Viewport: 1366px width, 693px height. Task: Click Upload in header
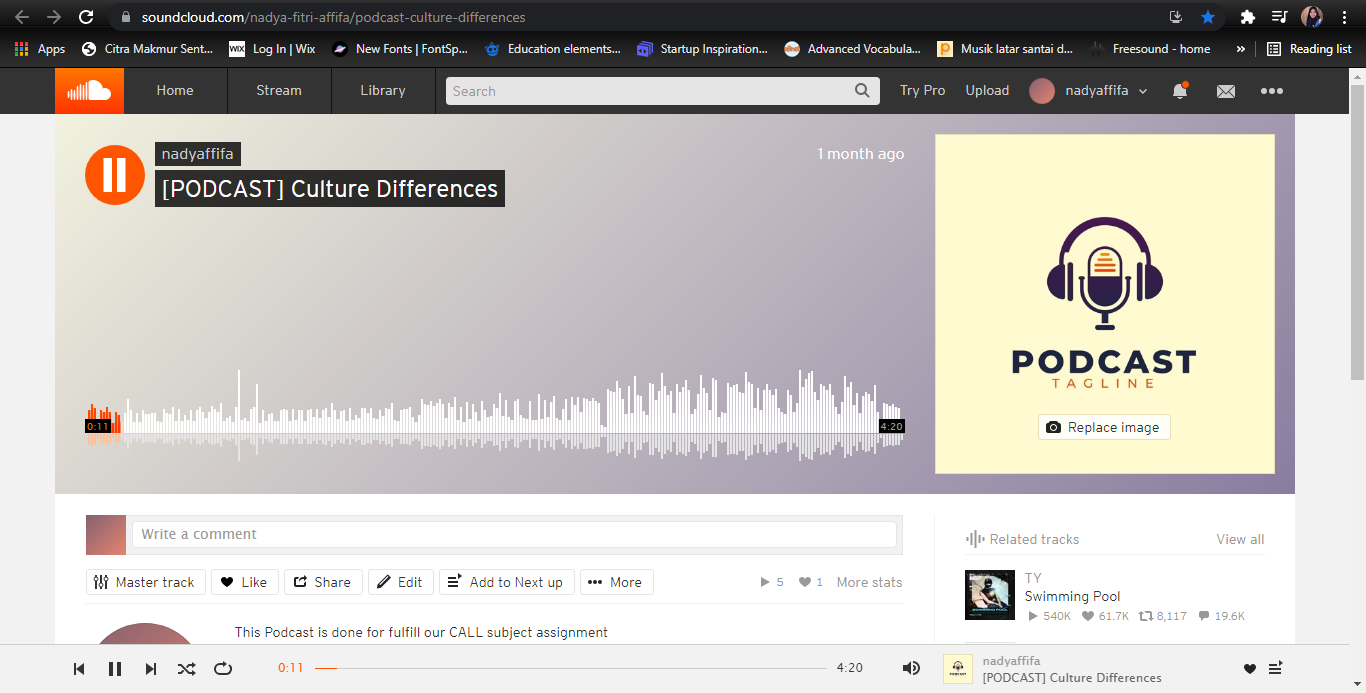pos(987,91)
